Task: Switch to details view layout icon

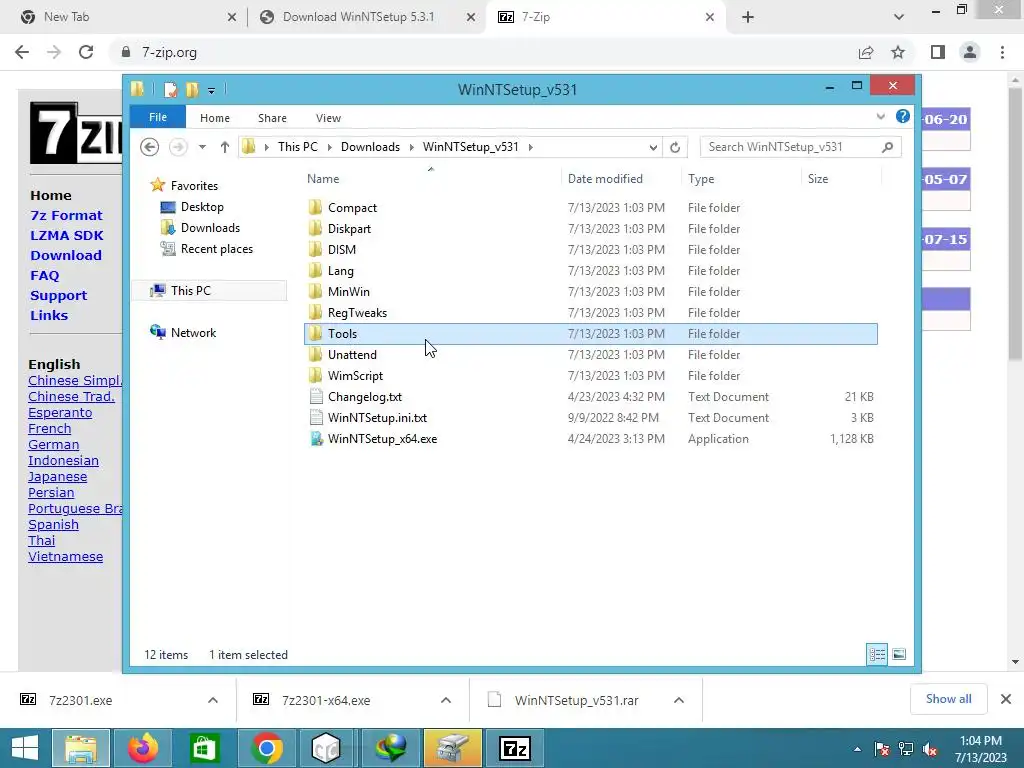Action: [876, 654]
